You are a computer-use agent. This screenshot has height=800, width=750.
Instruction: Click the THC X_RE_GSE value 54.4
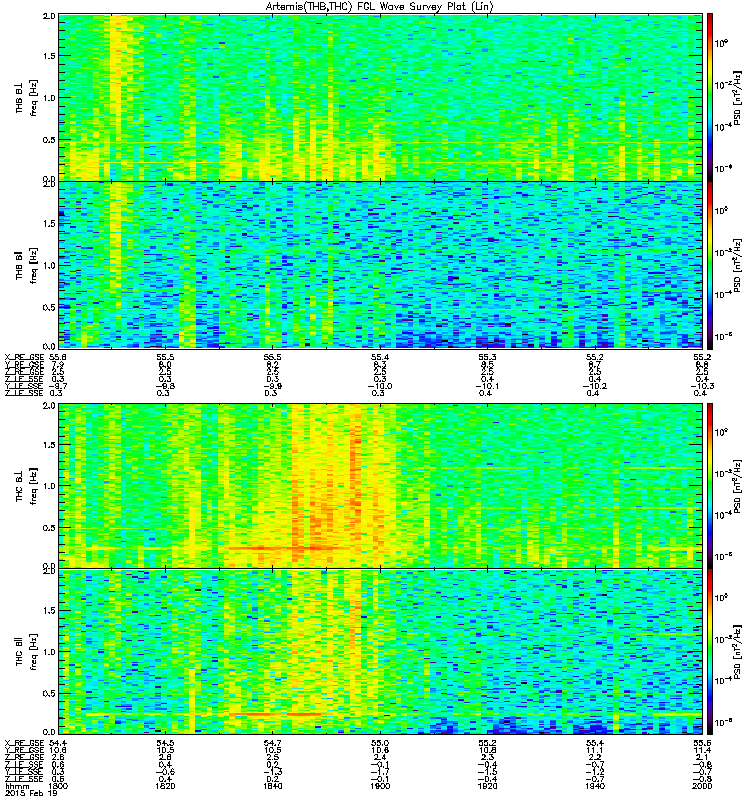click(x=58, y=743)
